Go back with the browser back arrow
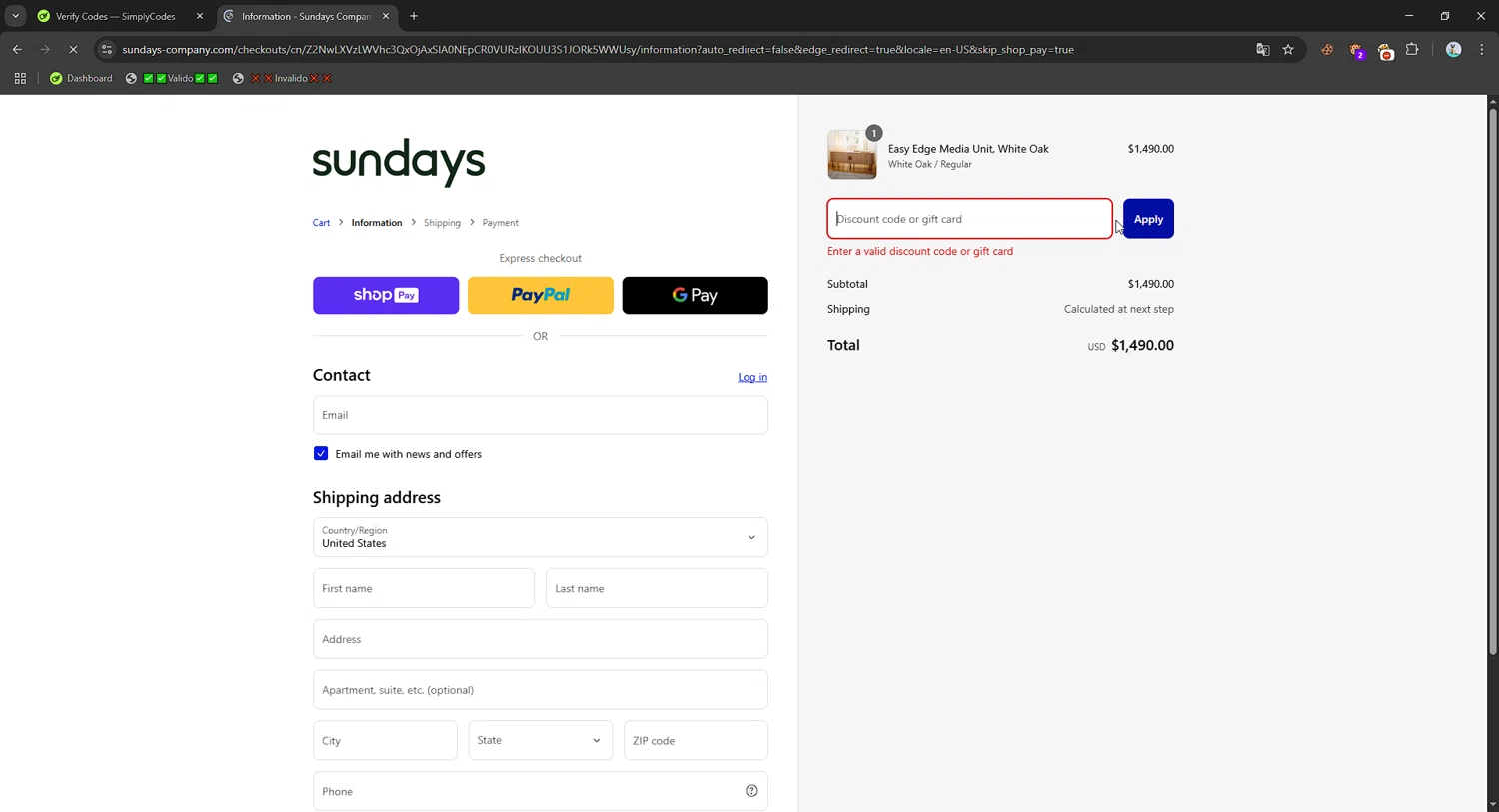This screenshot has width=1499, height=812. click(17, 49)
